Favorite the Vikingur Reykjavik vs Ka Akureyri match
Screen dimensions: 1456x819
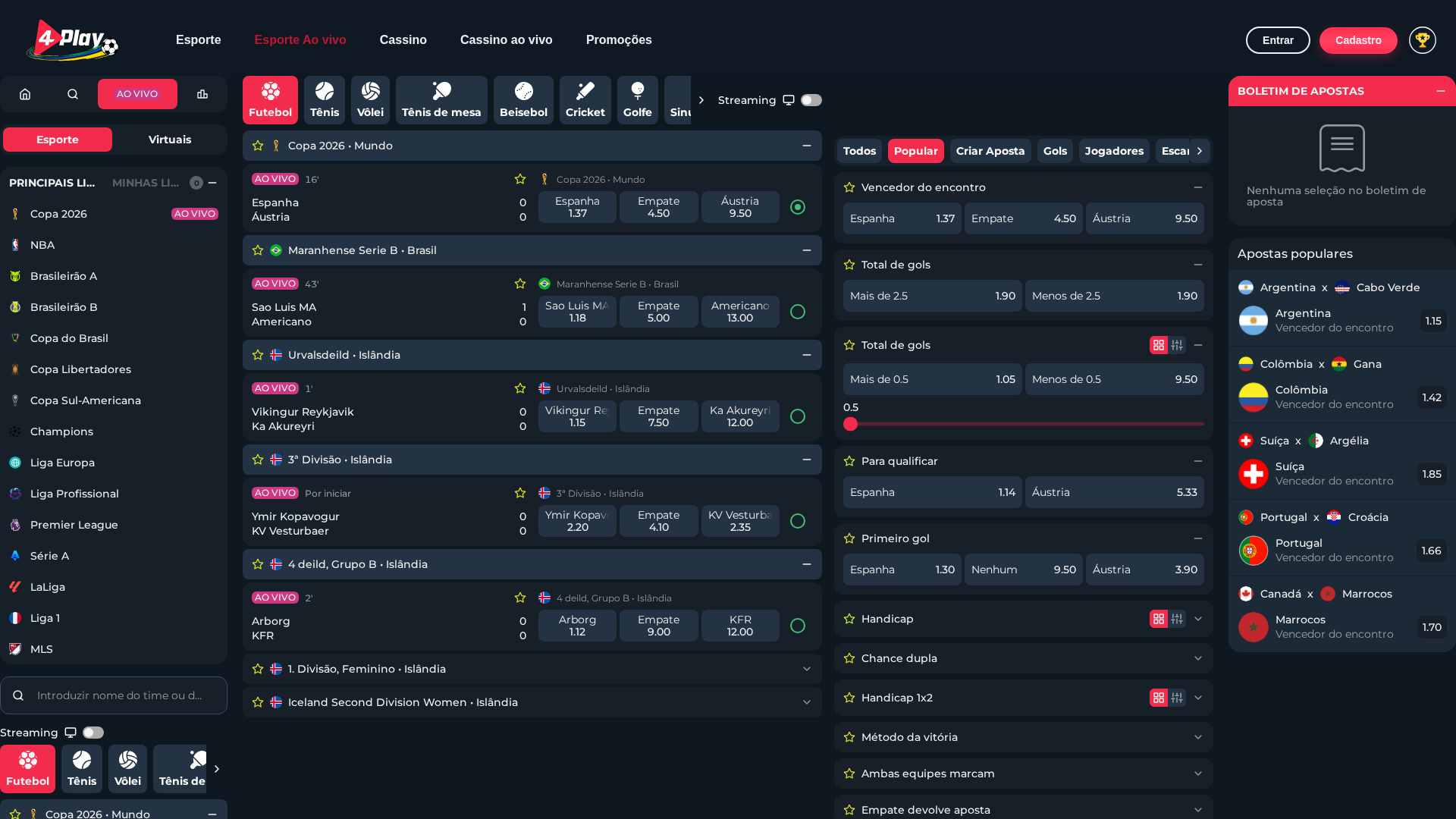click(x=520, y=388)
